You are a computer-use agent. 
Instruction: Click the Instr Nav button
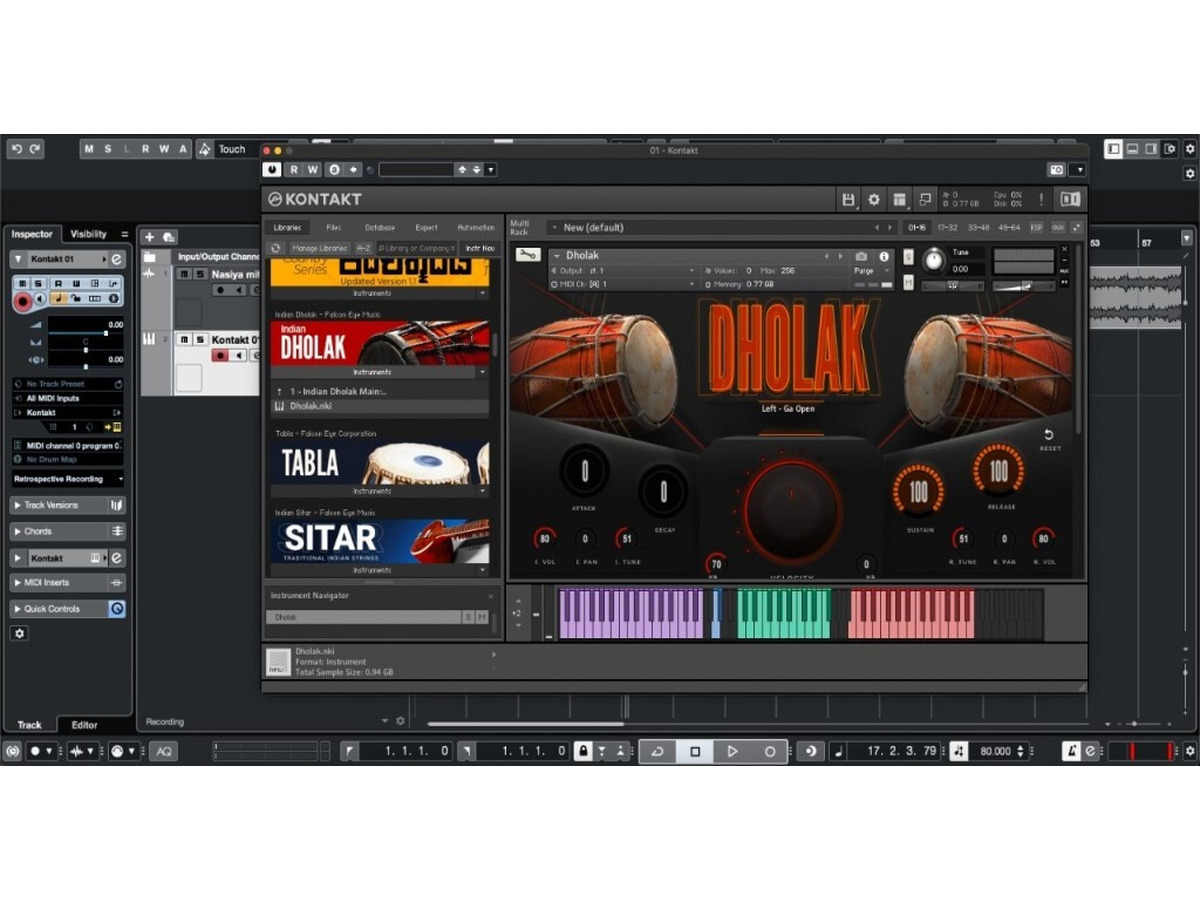point(479,248)
